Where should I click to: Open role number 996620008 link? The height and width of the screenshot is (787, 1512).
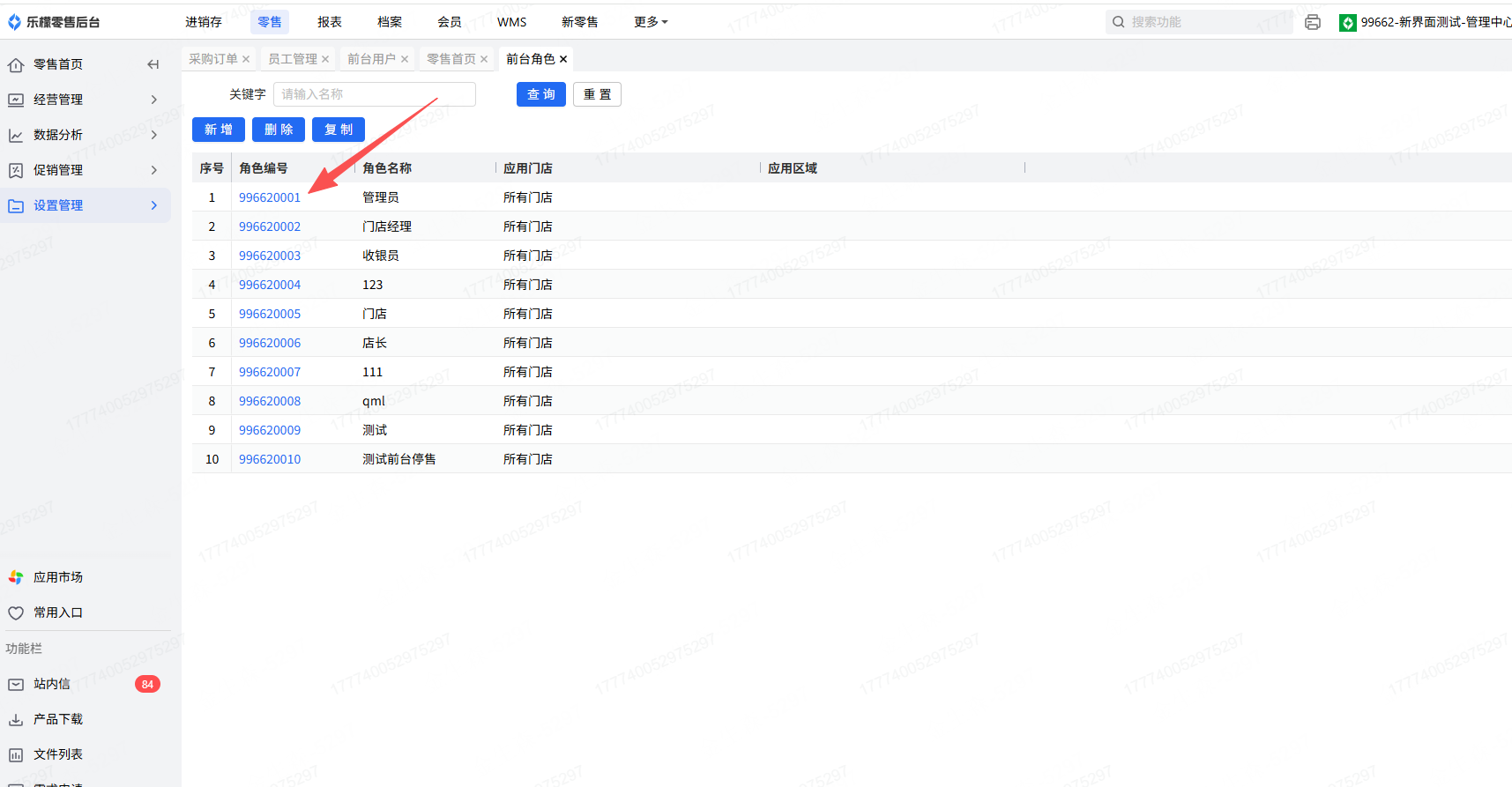point(270,401)
